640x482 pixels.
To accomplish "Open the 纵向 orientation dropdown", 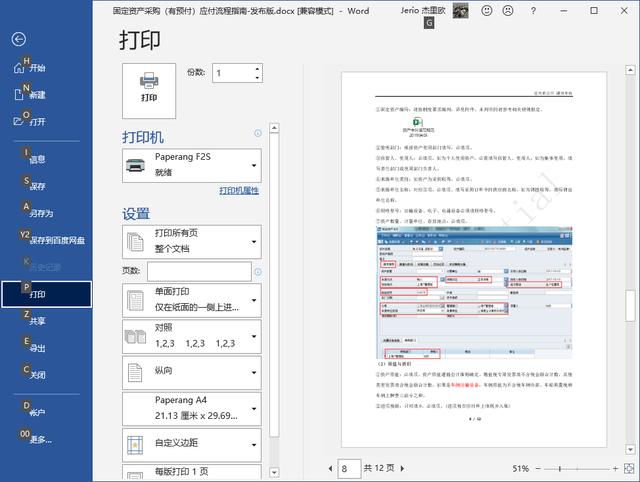I will tap(192, 373).
